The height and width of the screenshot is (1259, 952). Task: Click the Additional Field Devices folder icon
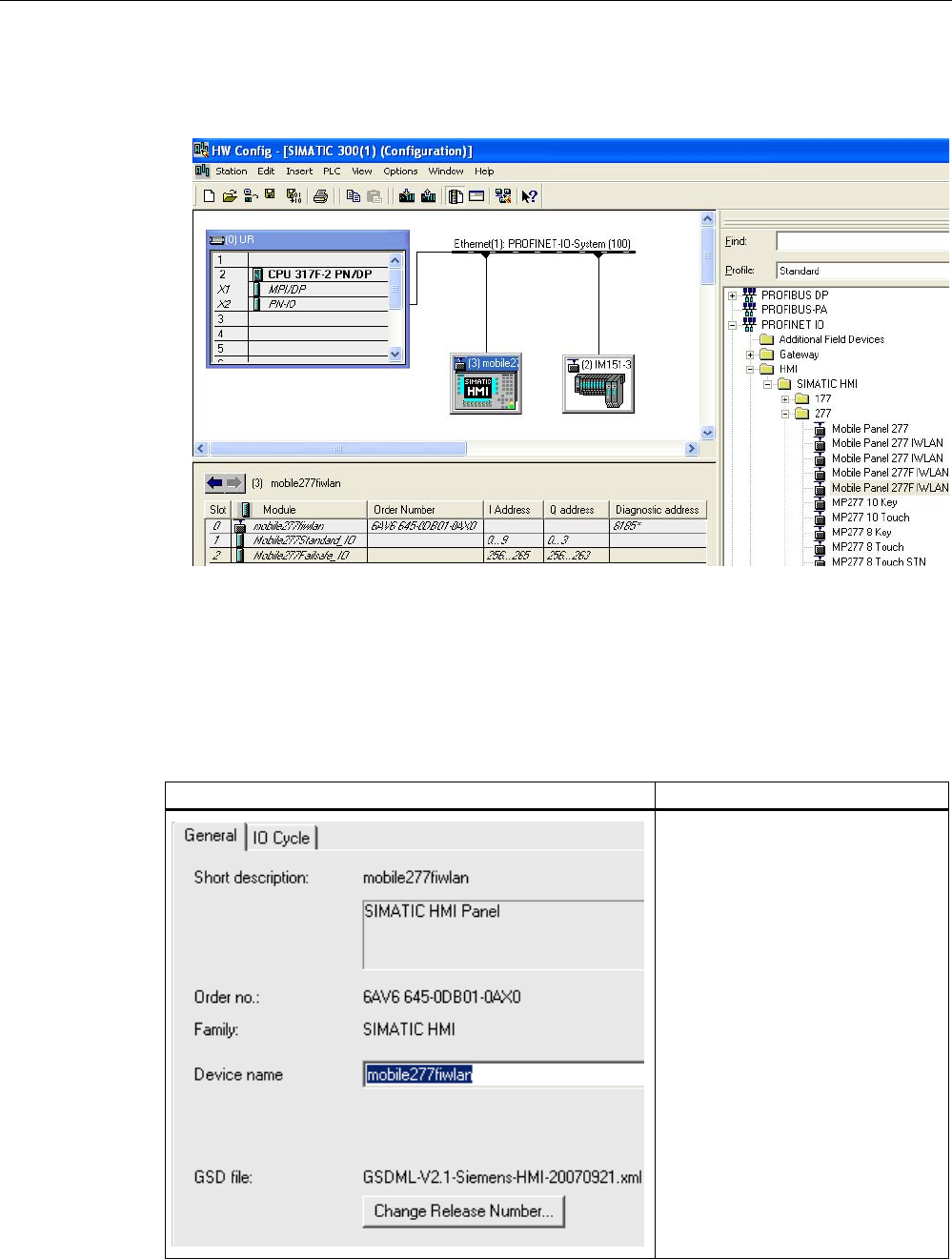(x=767, y=339)
